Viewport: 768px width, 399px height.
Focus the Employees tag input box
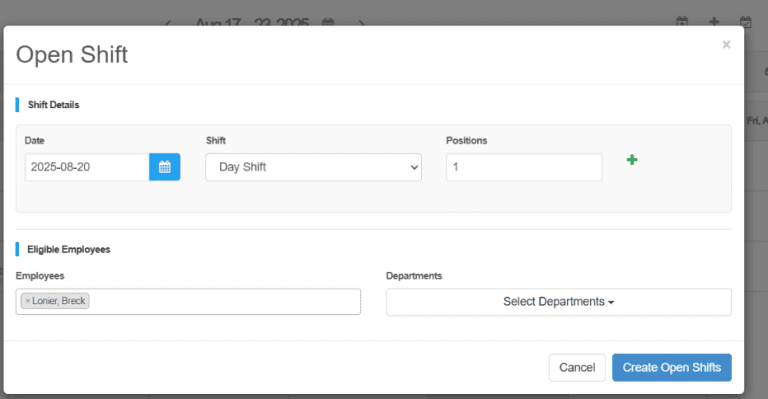pos(188,301)
